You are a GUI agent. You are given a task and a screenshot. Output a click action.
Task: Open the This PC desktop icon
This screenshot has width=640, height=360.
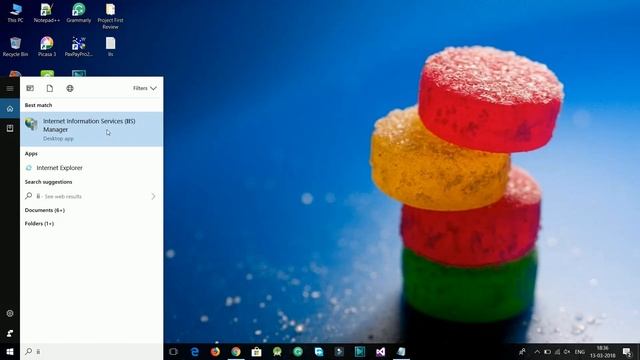(x=16, y=13)
